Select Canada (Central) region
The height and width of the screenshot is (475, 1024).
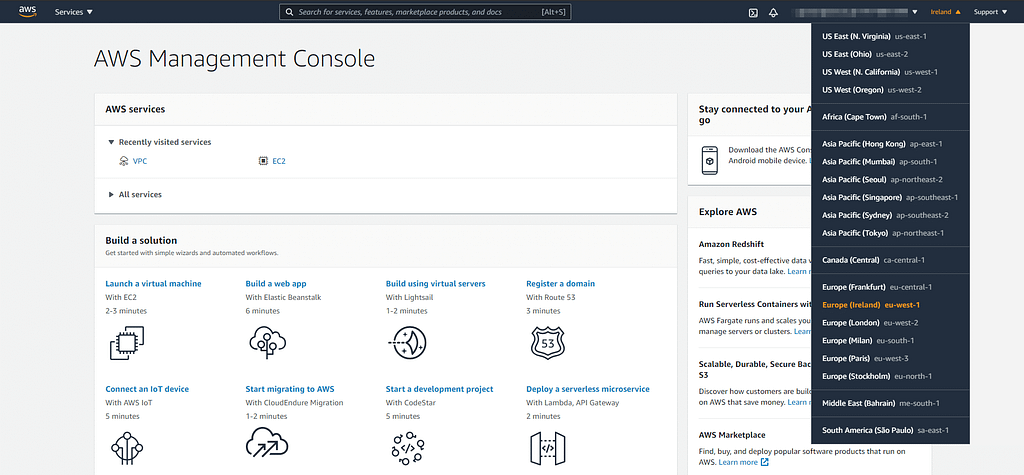point(890,260)
